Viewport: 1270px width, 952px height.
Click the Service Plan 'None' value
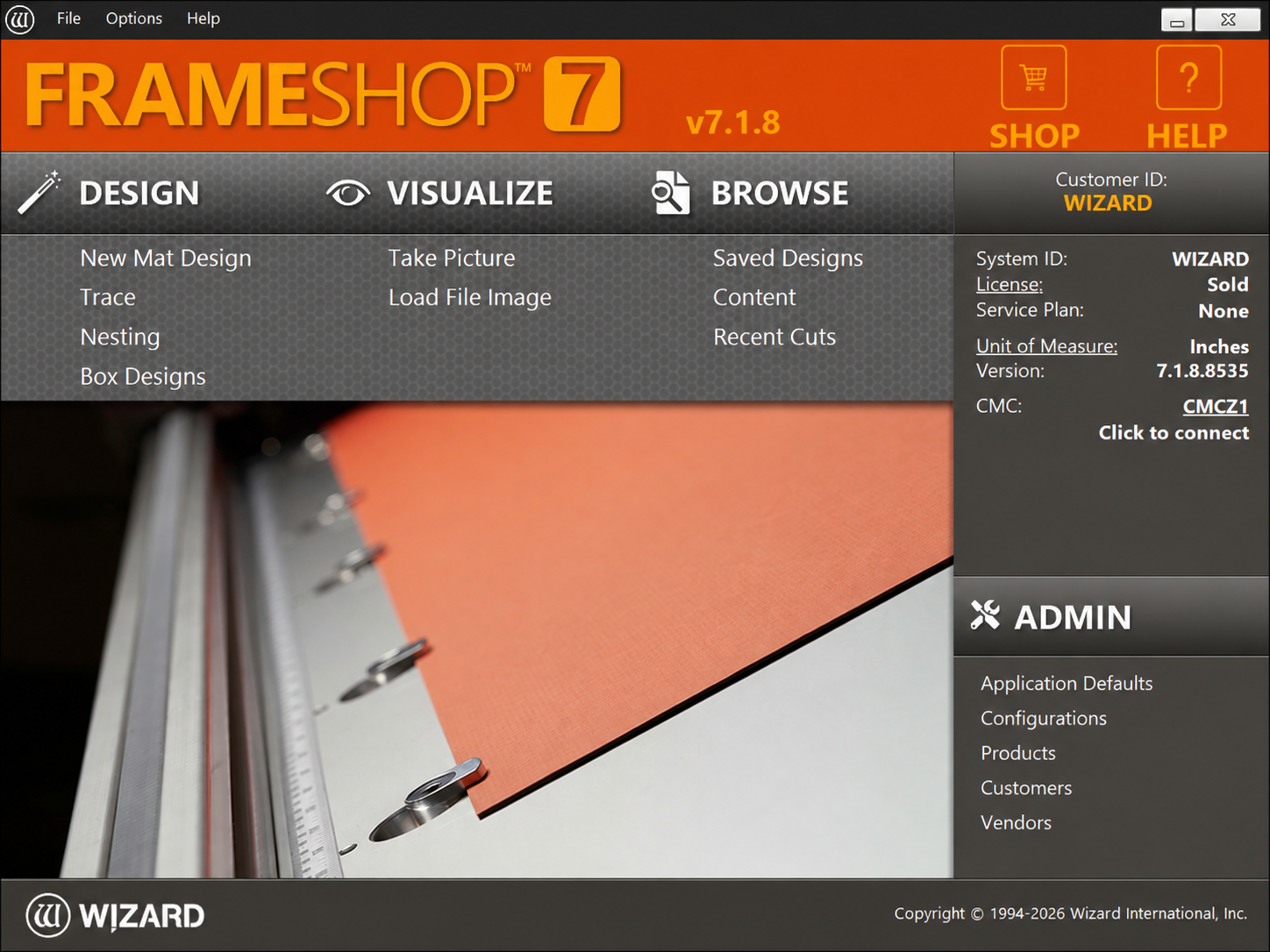(1224, 311)
